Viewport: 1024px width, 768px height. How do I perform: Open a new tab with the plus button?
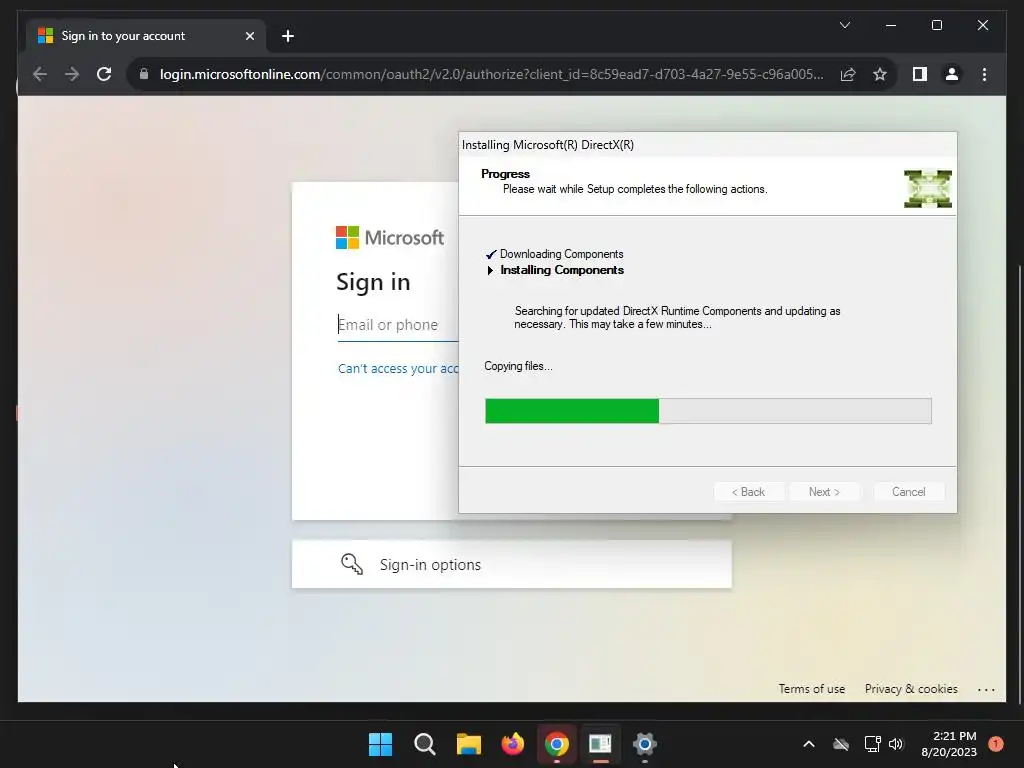(287, 36)
